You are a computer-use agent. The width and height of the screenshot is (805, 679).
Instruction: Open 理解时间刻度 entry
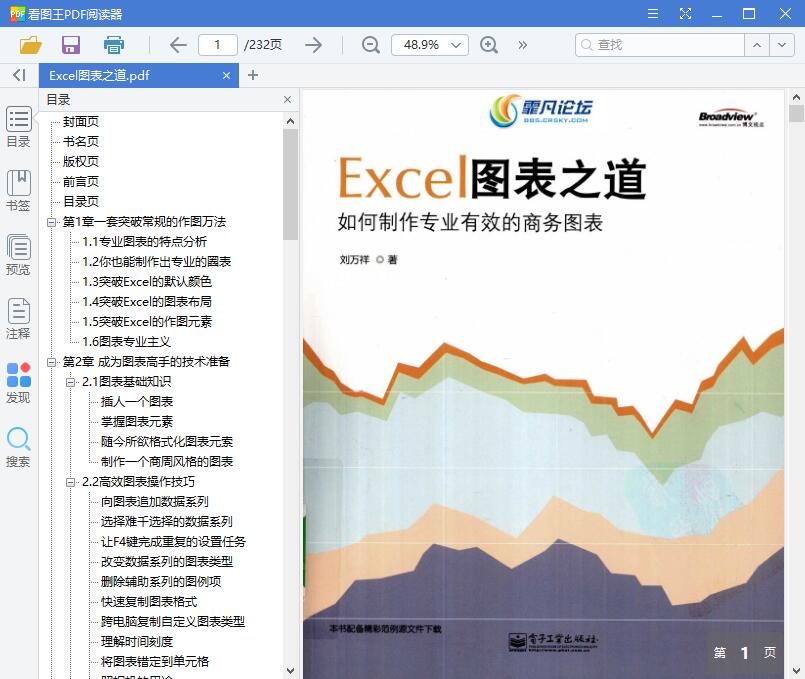[x=137, y=642]
